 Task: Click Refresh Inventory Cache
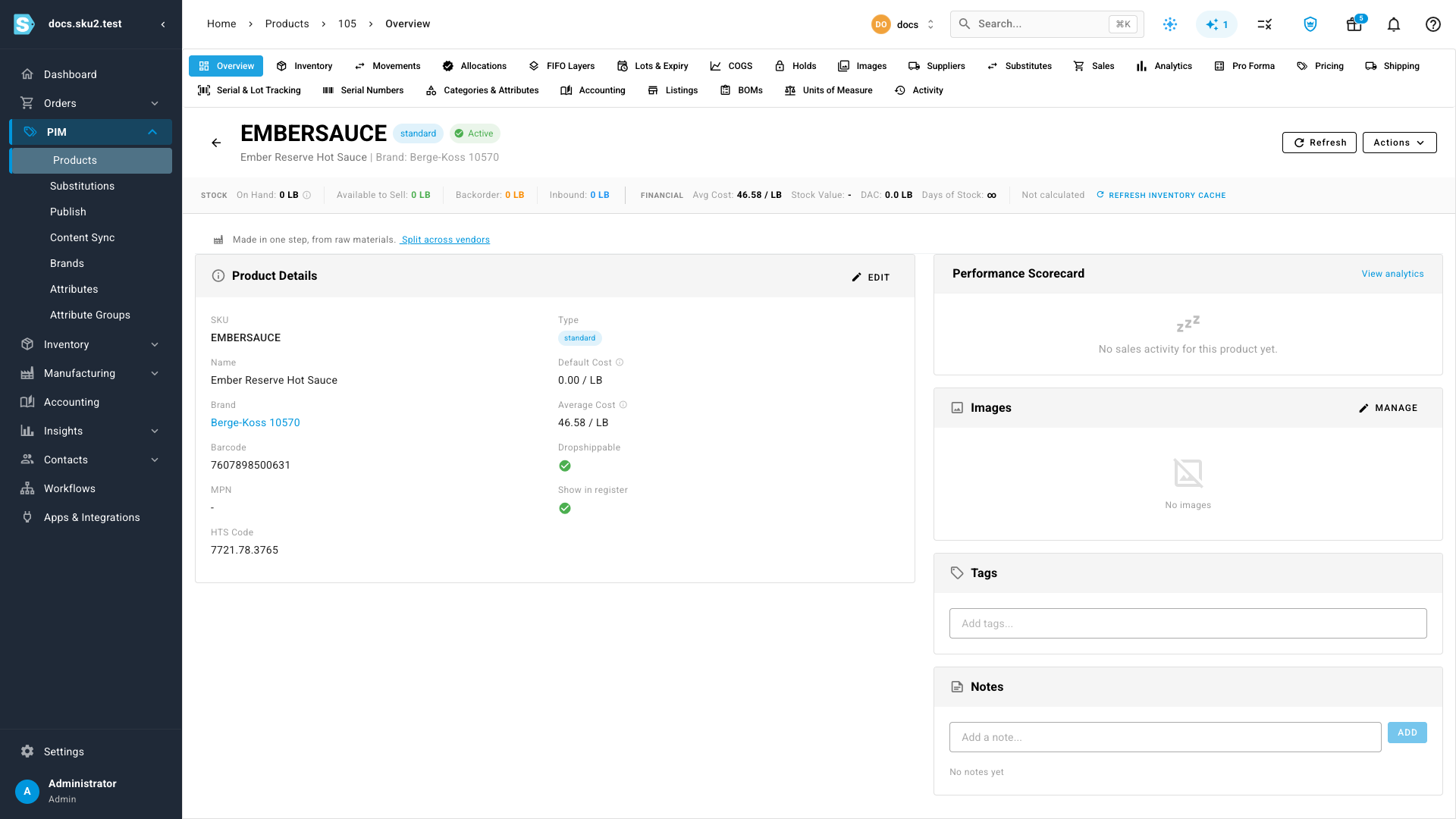tap(1161, 195)
